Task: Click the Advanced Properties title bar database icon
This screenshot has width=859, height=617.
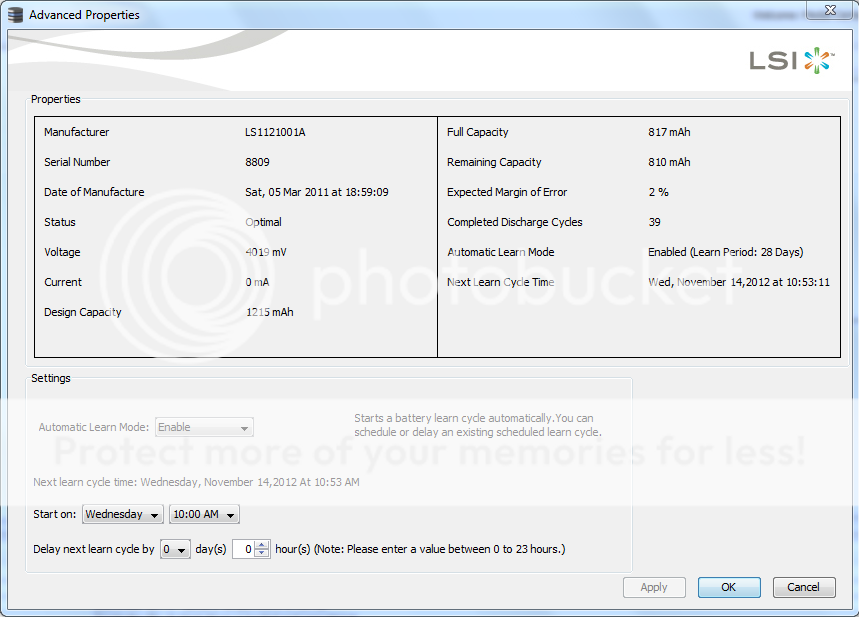Action: click(x=16, y=15)
